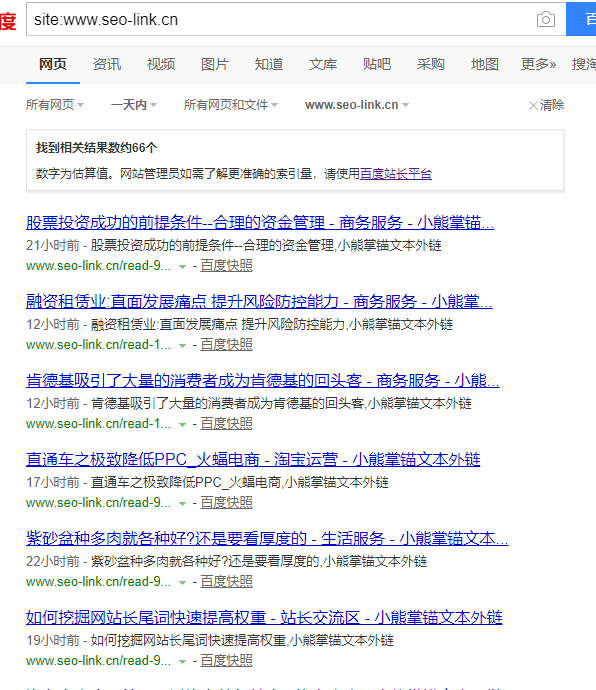Click URL www.seo-link.cn/read-9... under 直通车
Screen dimensions: 596x690
[x=98, y=503]
